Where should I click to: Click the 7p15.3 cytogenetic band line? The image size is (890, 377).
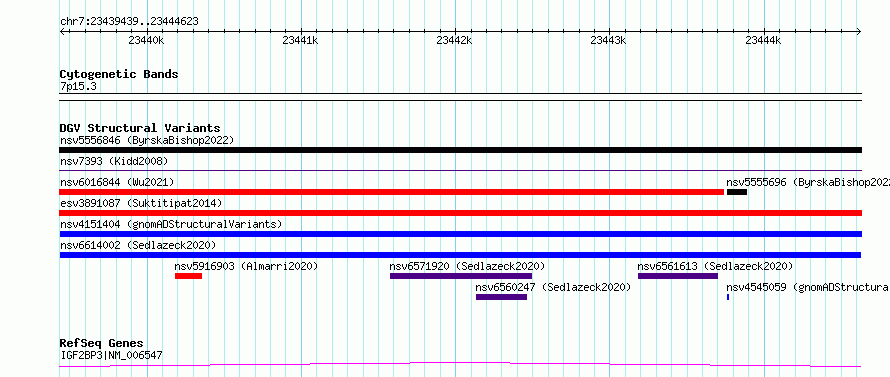point(460,97)
